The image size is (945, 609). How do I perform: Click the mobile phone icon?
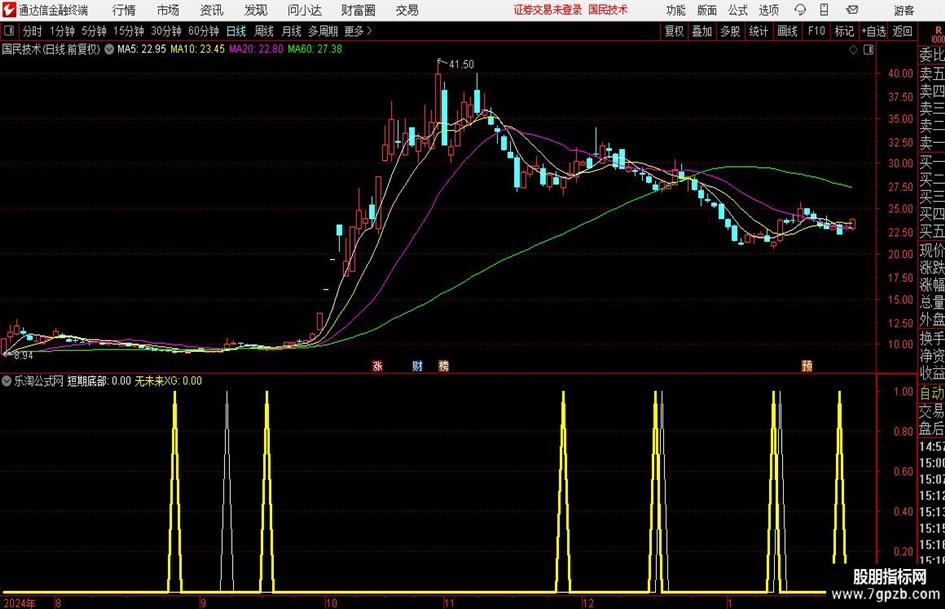pyautogui.click(x=824, y=10)
